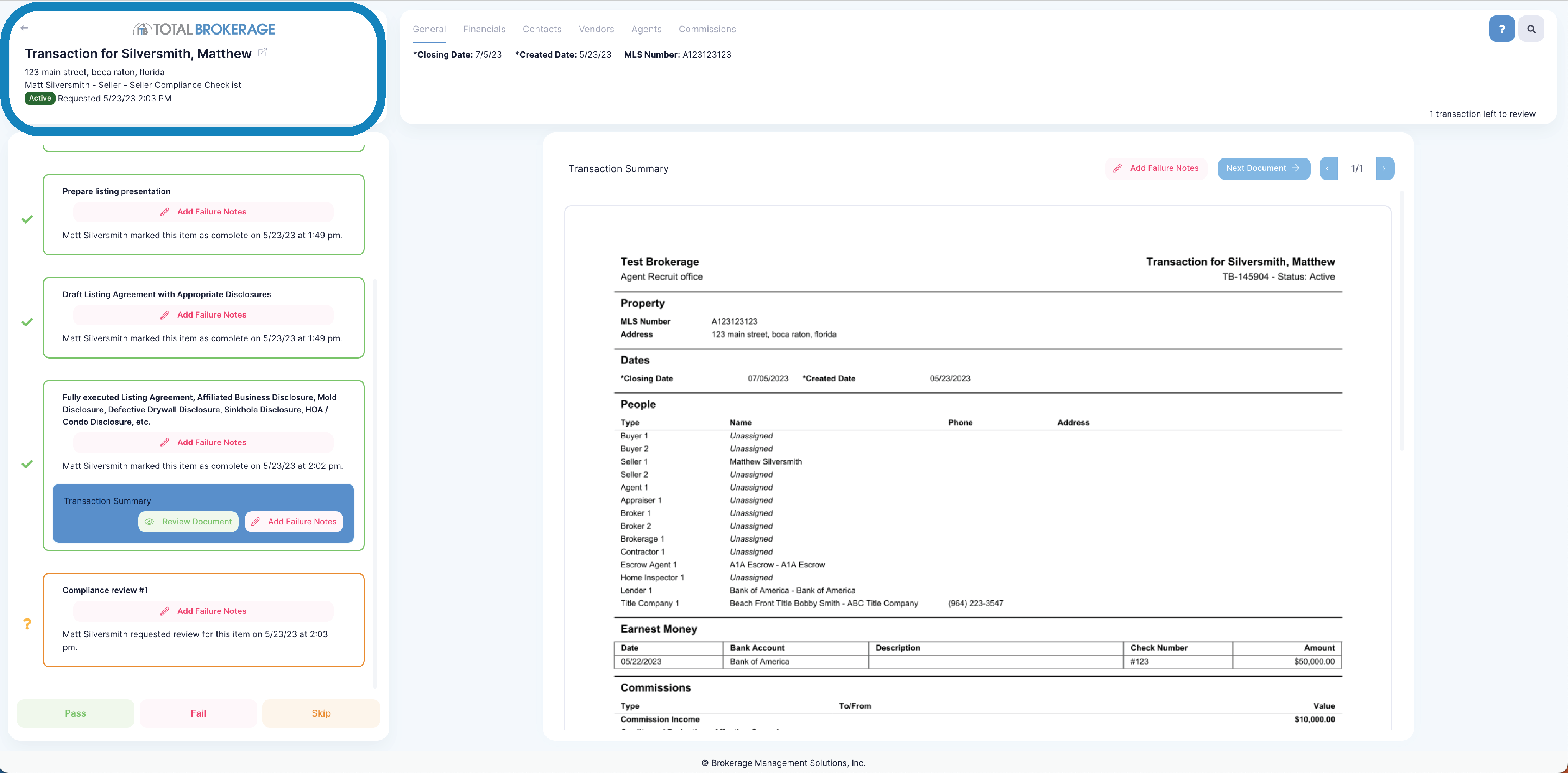
Task: Go to previous document page arrow
Action: 1328,169
